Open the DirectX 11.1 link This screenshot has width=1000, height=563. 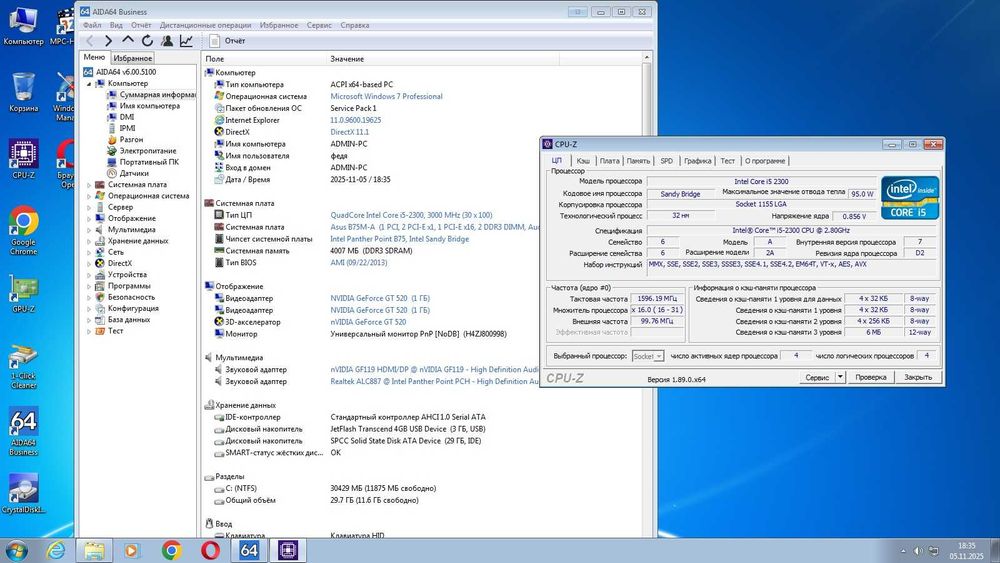(349, 132)
